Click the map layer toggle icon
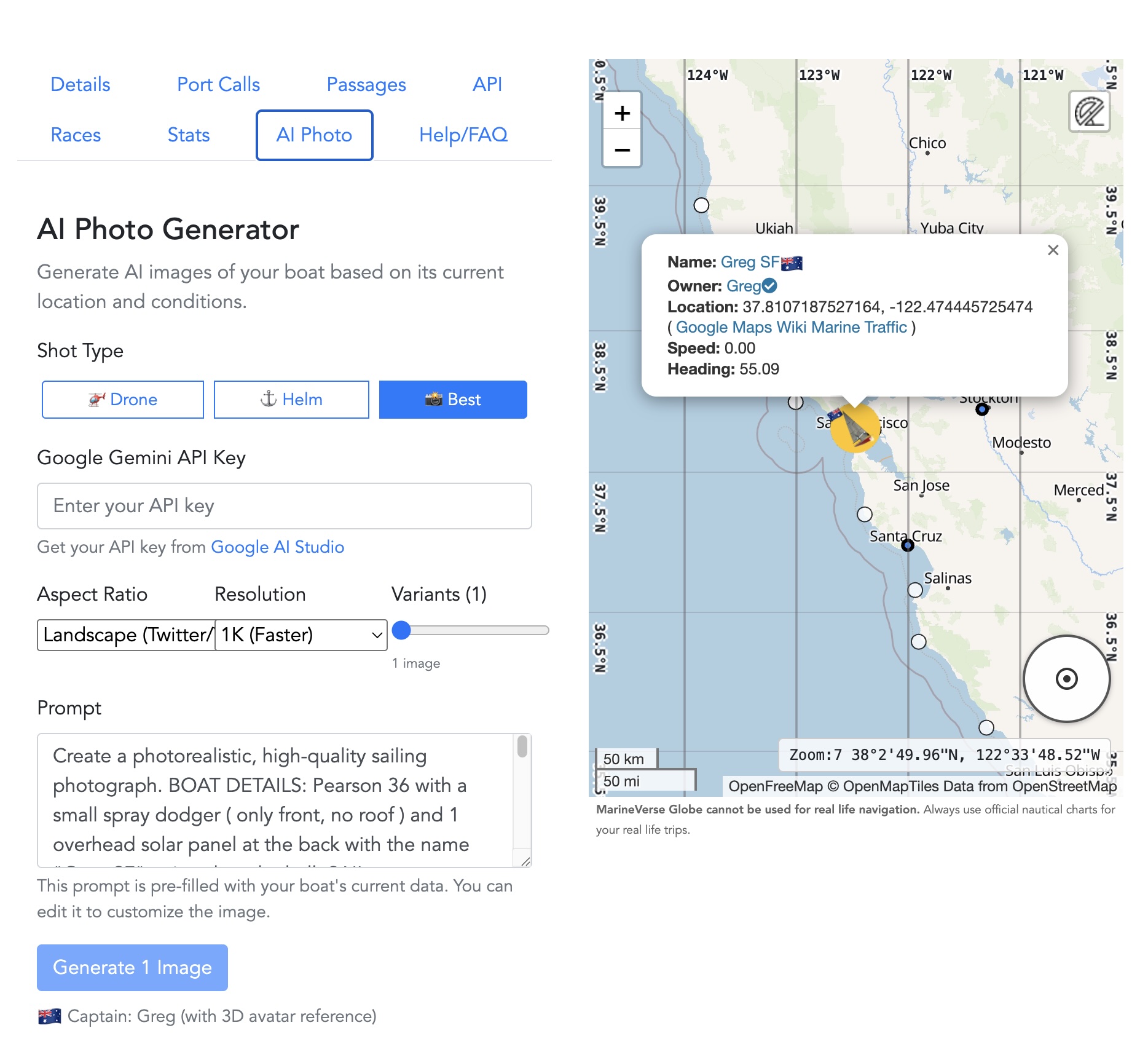 pyautogui.click(x=1089, y=112)
